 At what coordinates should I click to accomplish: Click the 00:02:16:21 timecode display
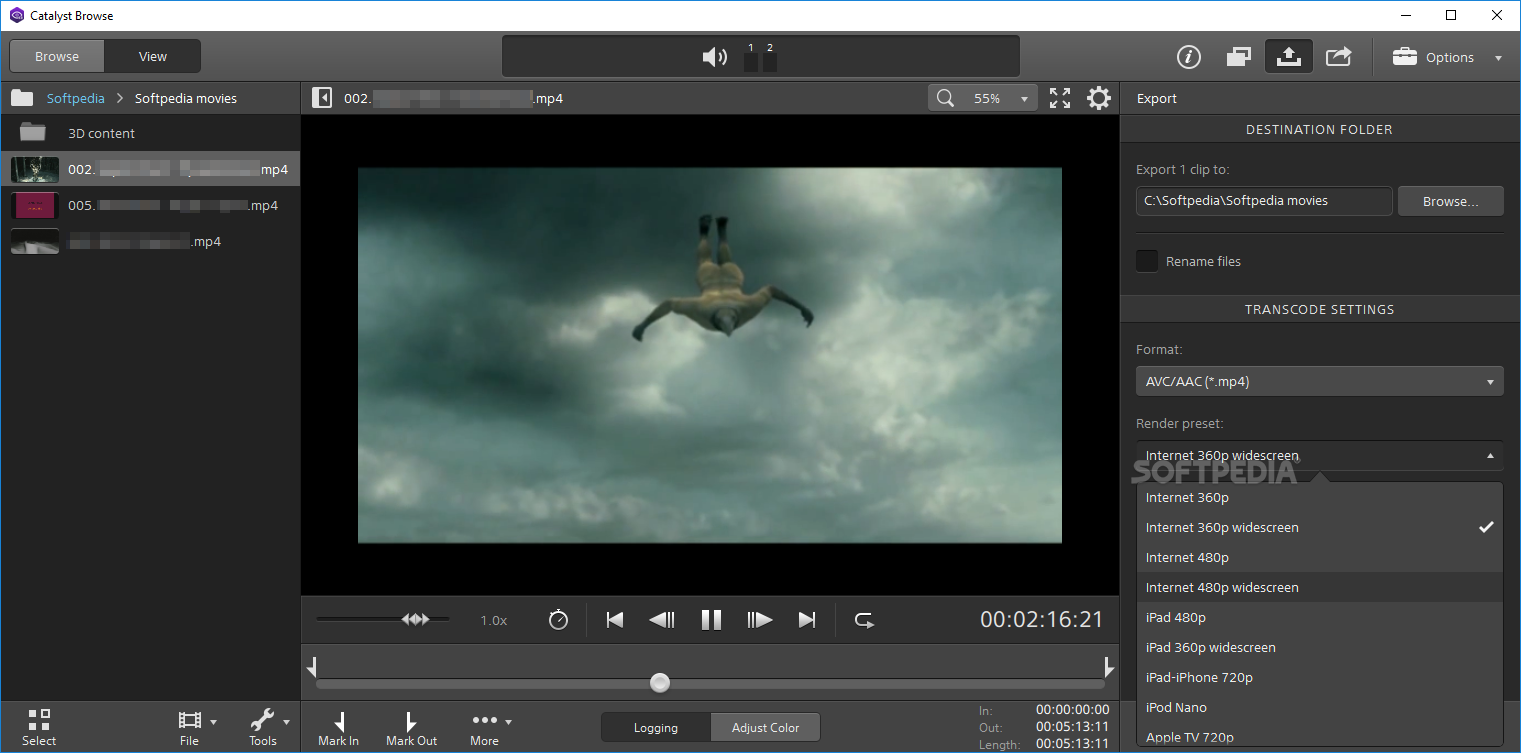click(1042, 620)
